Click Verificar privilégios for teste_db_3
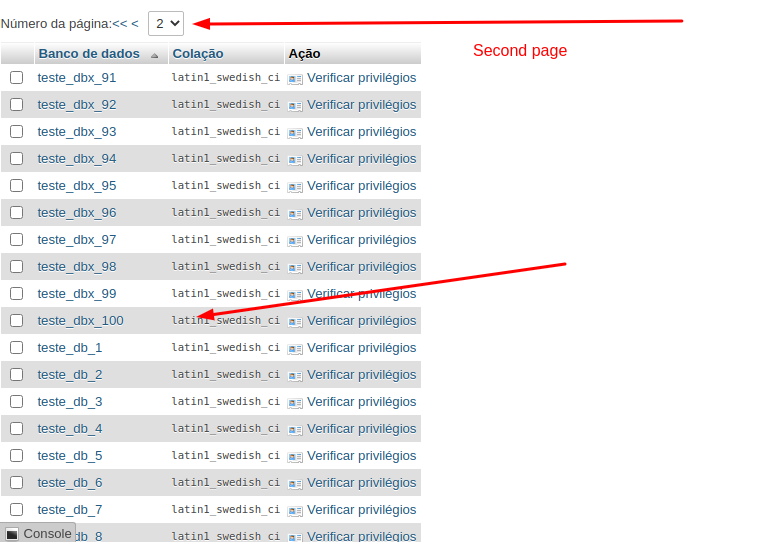The height and width of the screenshot is (542, 773). tap(361, 402)
